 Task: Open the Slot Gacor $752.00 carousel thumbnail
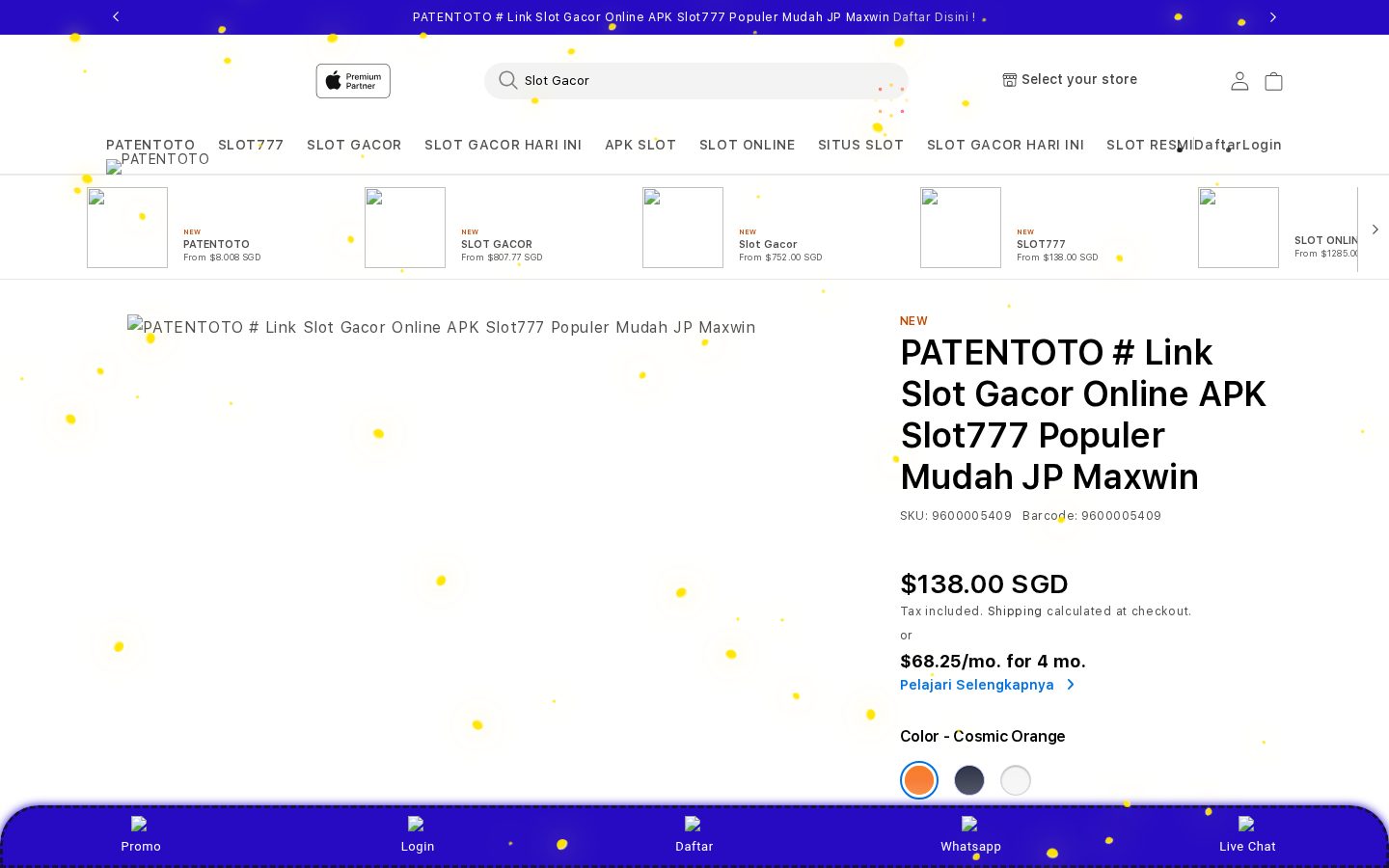683,228
